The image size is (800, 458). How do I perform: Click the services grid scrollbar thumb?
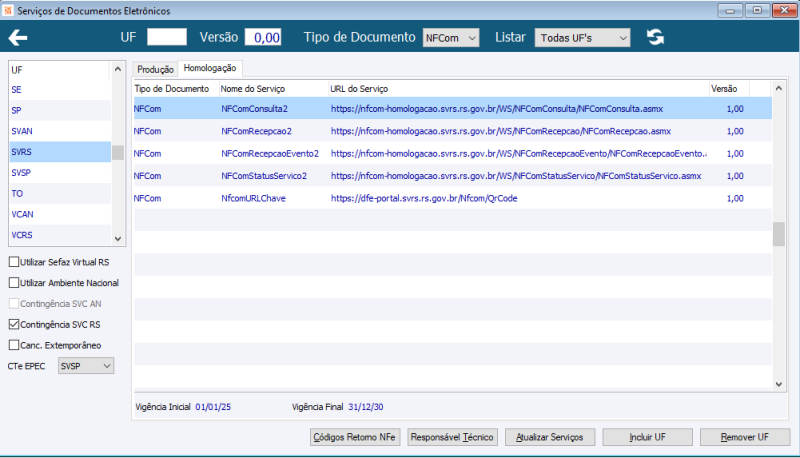coord(779,234)
